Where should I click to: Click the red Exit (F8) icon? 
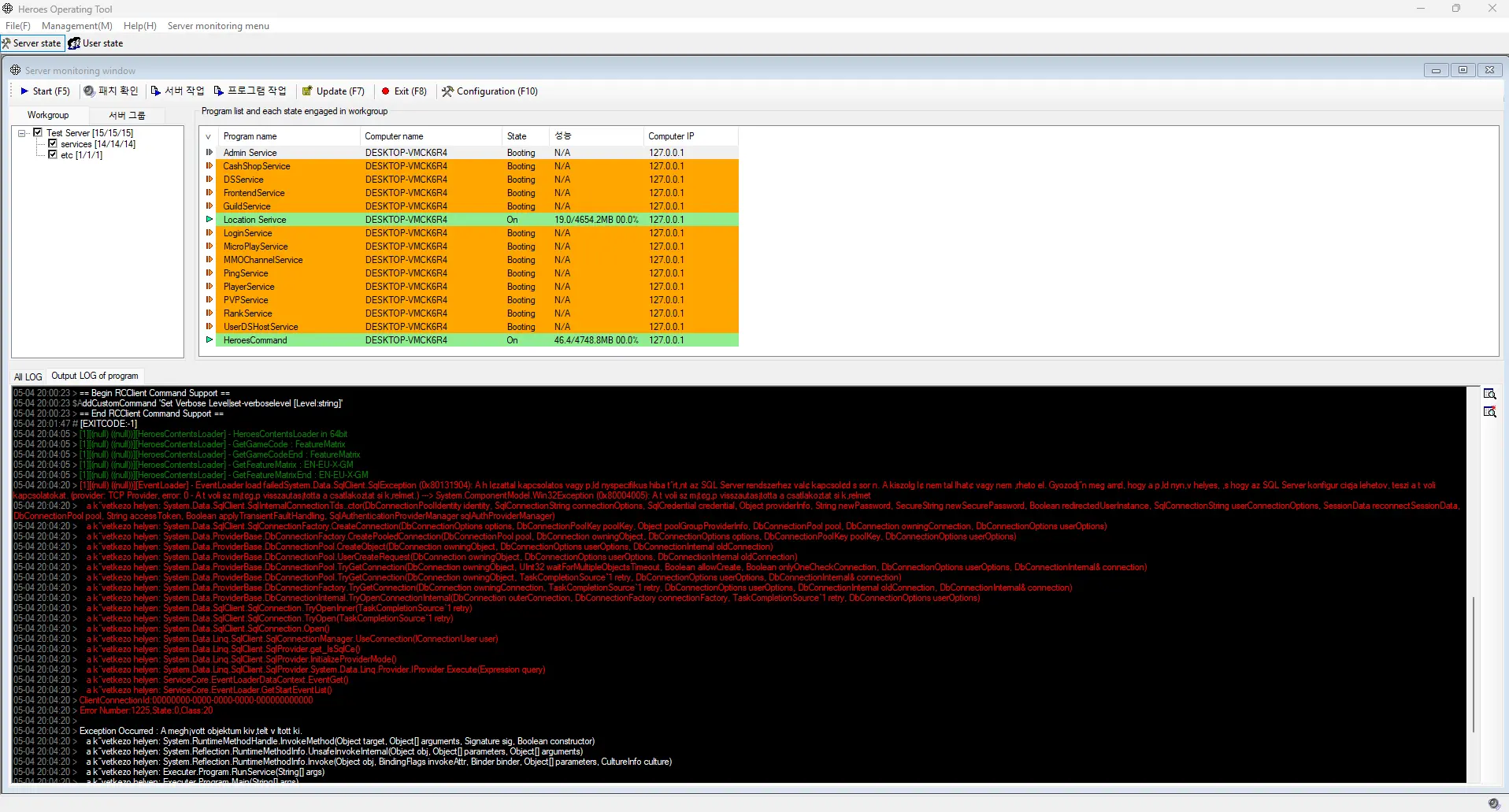[x=386, y=91]
